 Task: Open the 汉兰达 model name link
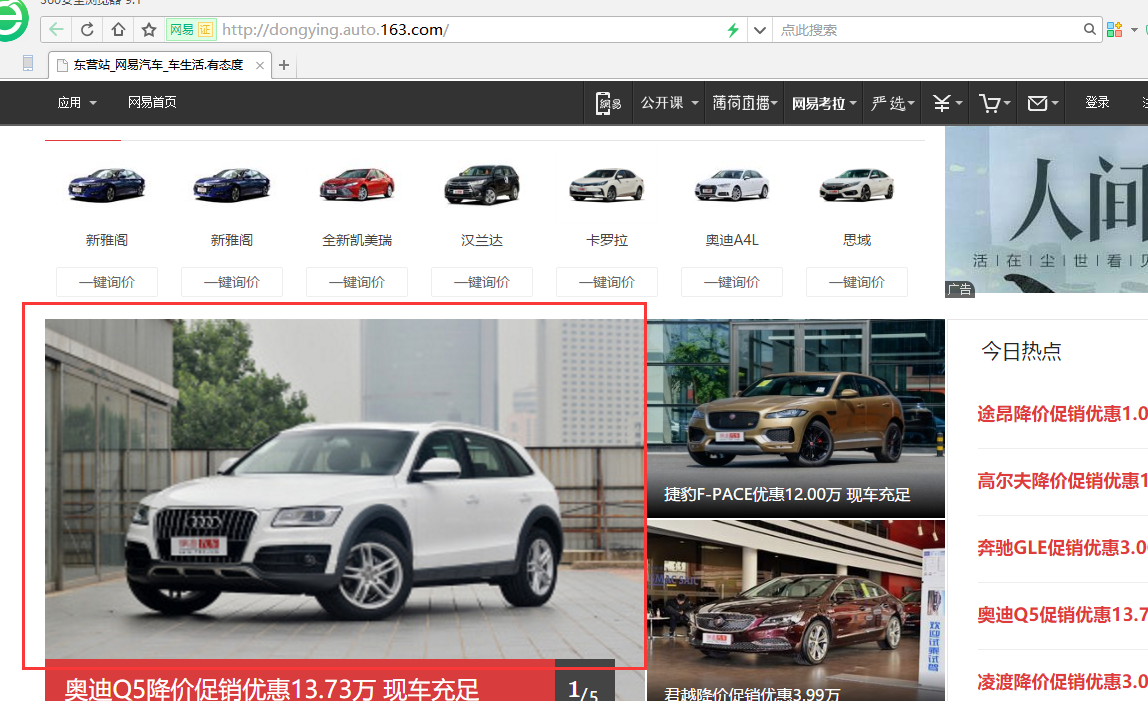point(482,240)
